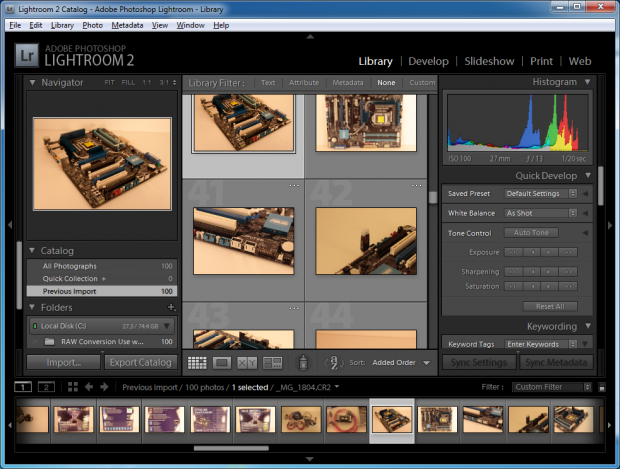
Task: Click the Sync Settings button
Action: pyautogui.click(x=479, y=362)
